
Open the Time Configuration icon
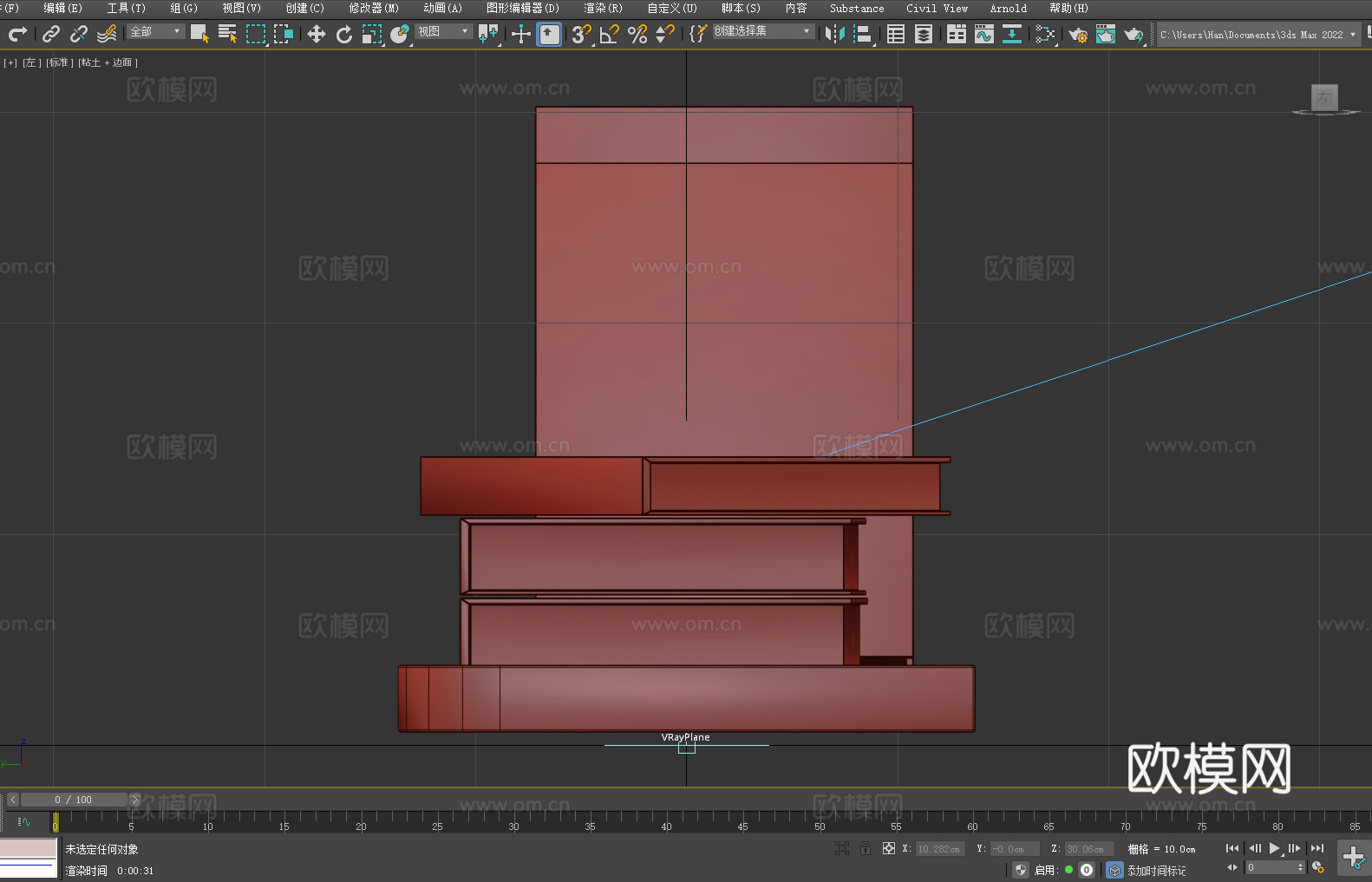[1318, 867]
